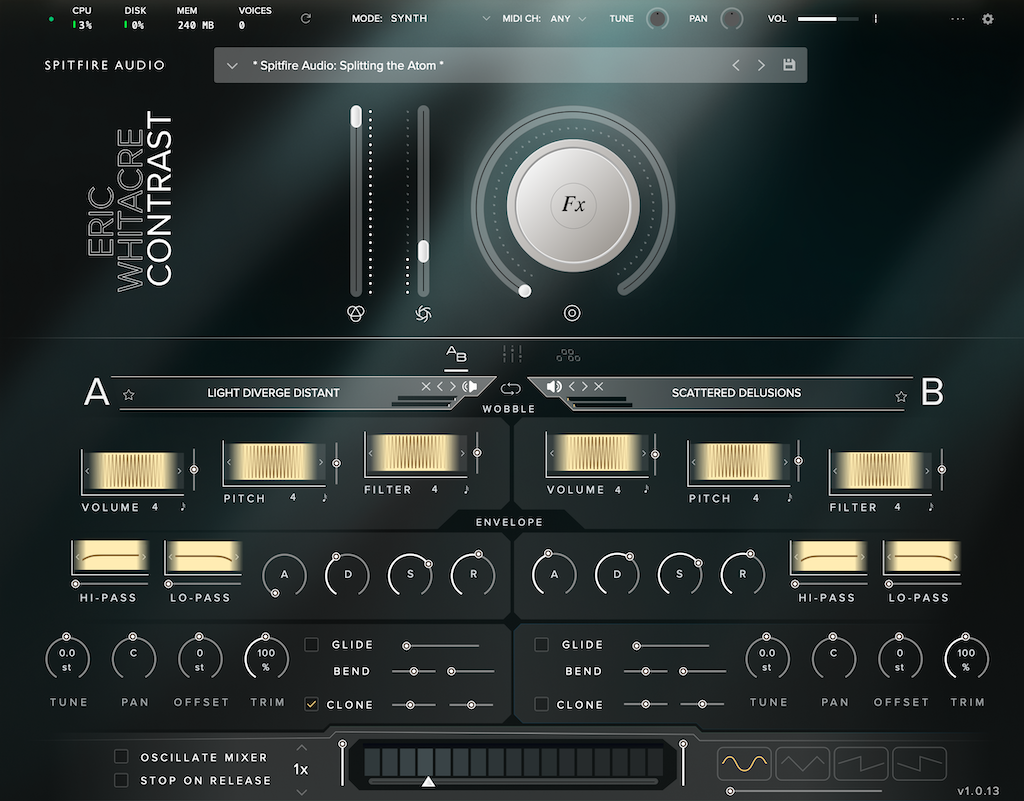Favorite layer B with the star

point(901,396)
